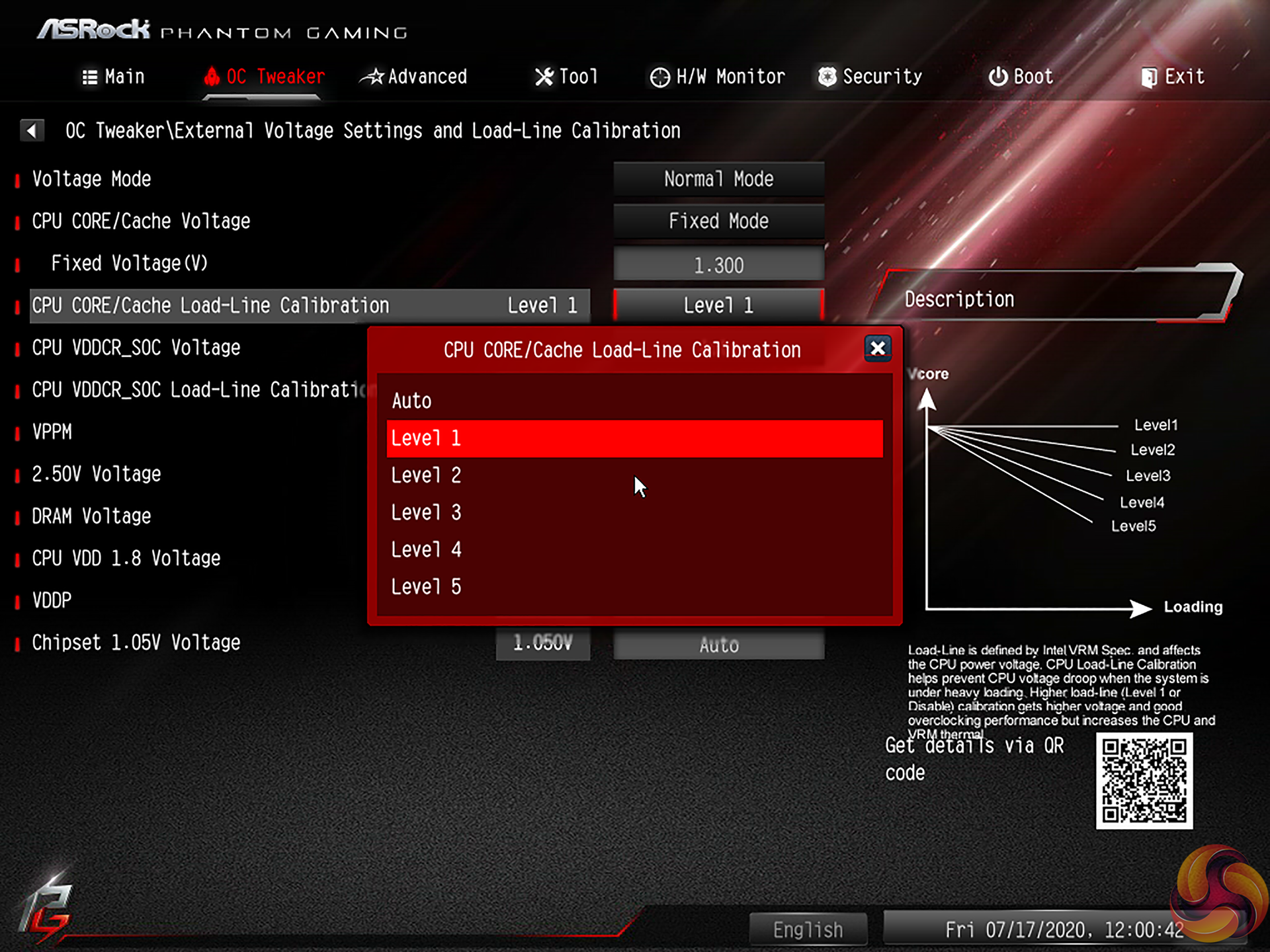Open CPU CORE/Cache Voltage Fixed Mode dropdown
1270x952 pixels.
[718, 221]
